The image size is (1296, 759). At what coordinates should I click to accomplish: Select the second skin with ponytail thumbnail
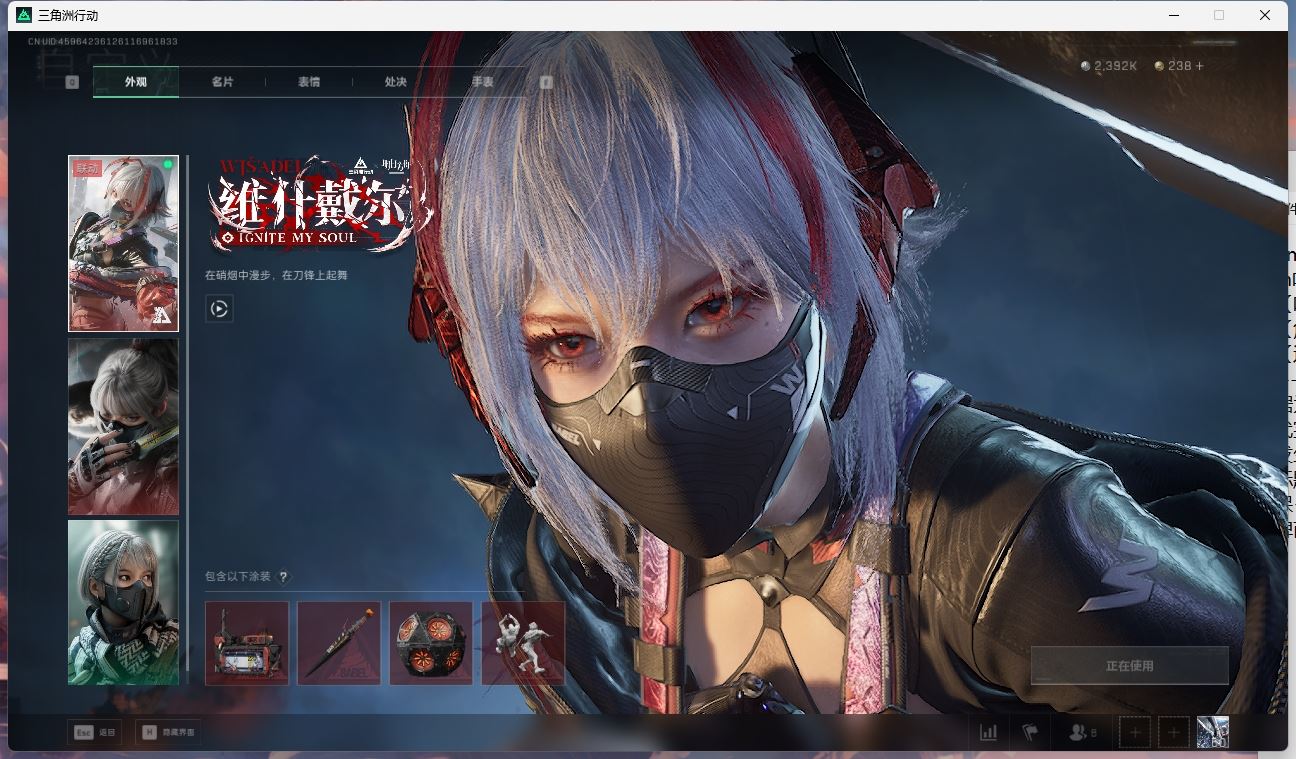click(x=123, y=426)
